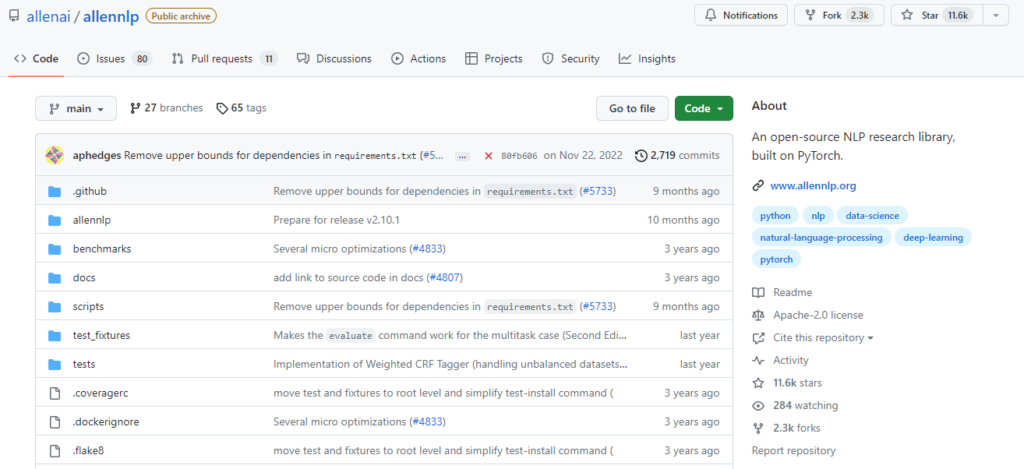Click the Report repository link

tap(793, 451)
